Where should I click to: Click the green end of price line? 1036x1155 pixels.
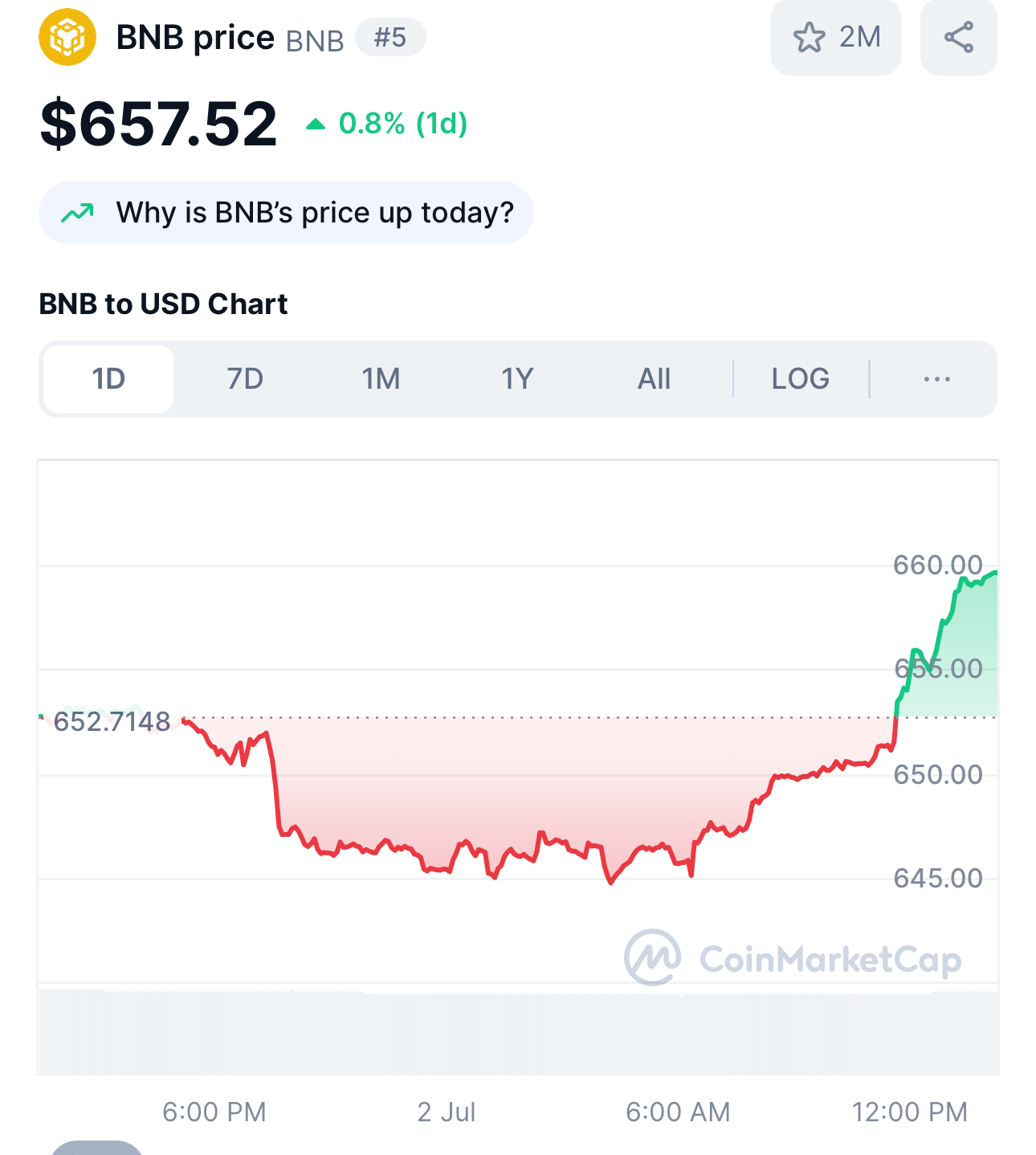coord(994,573)
